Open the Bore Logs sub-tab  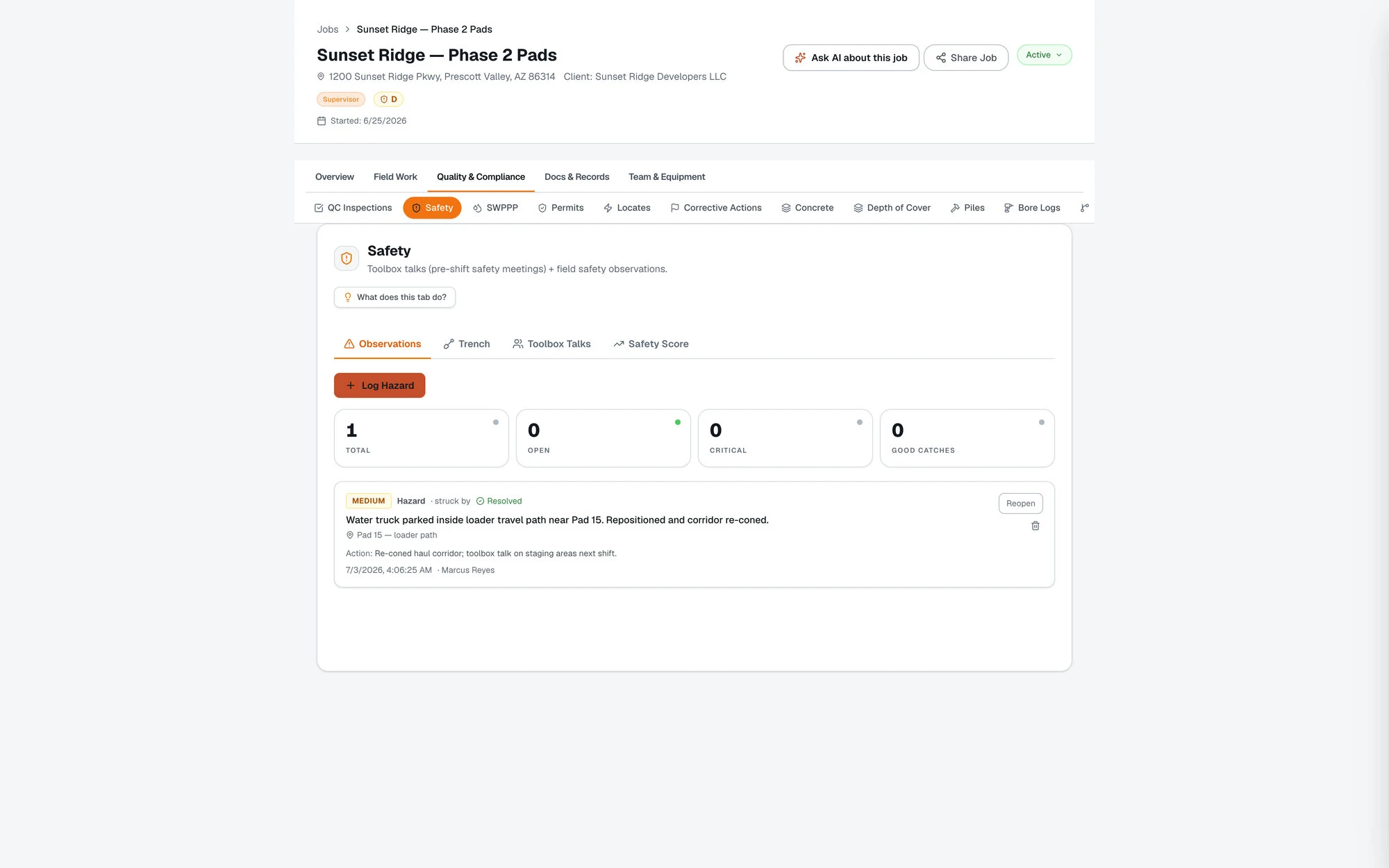click(x=1031, y=208)
